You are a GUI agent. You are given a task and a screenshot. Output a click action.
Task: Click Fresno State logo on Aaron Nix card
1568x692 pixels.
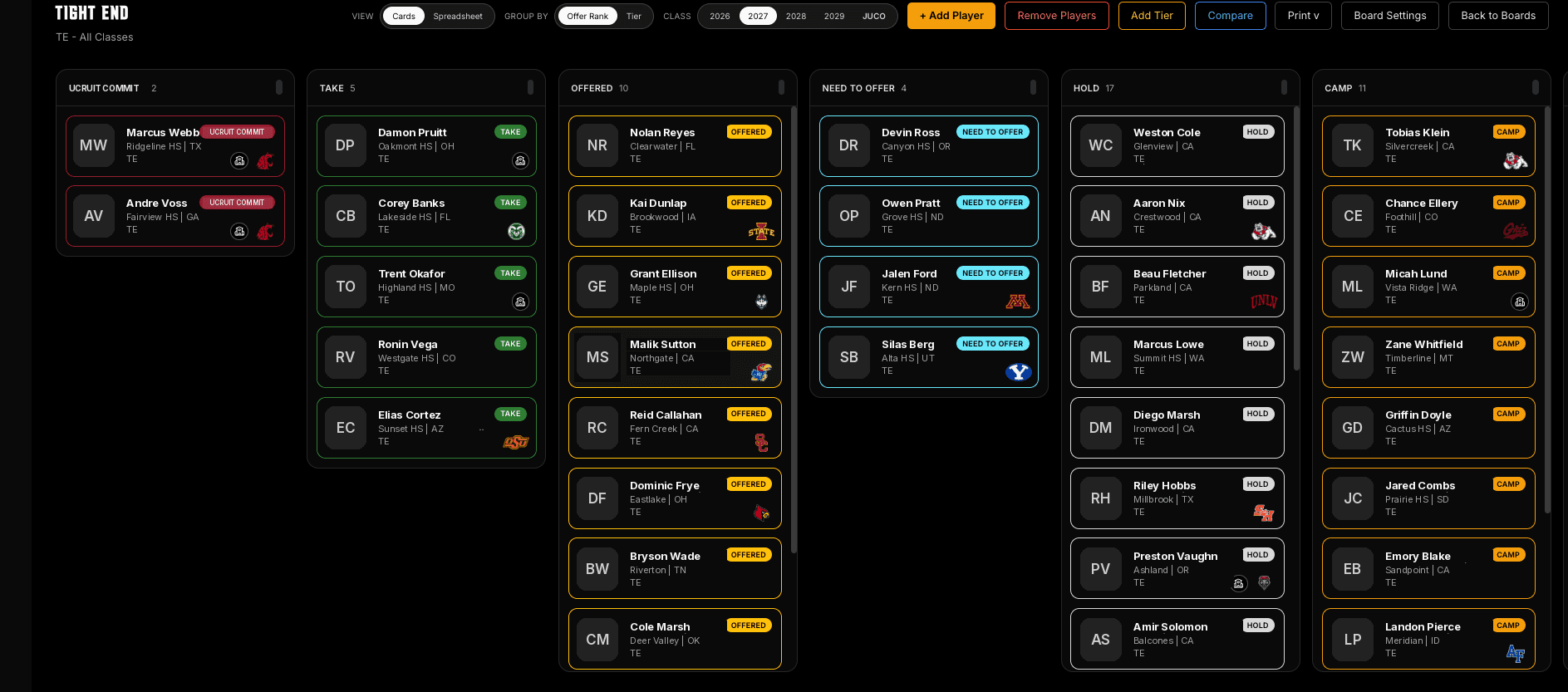tap(1264, 231)
